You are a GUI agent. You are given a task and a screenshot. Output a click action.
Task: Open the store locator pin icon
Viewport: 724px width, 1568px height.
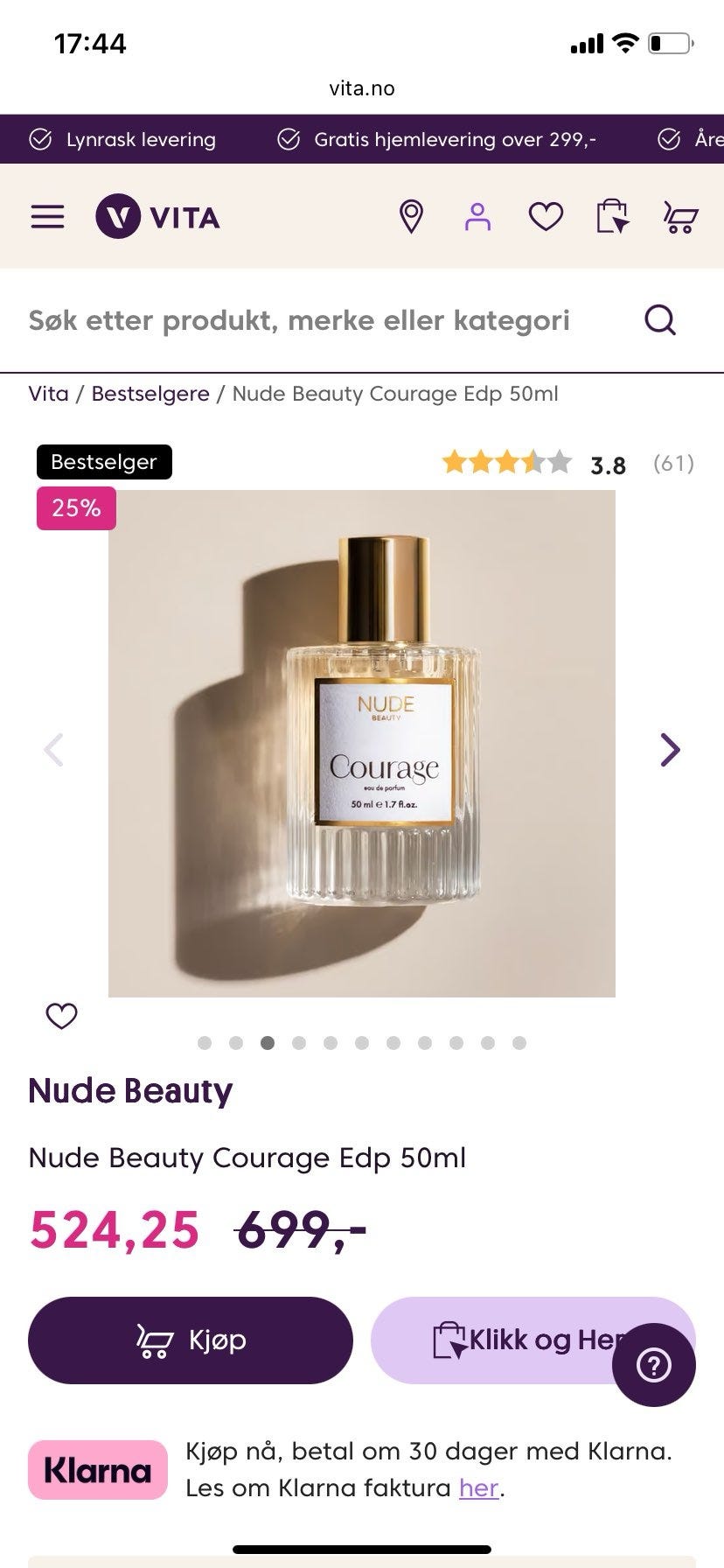(411, 217)
